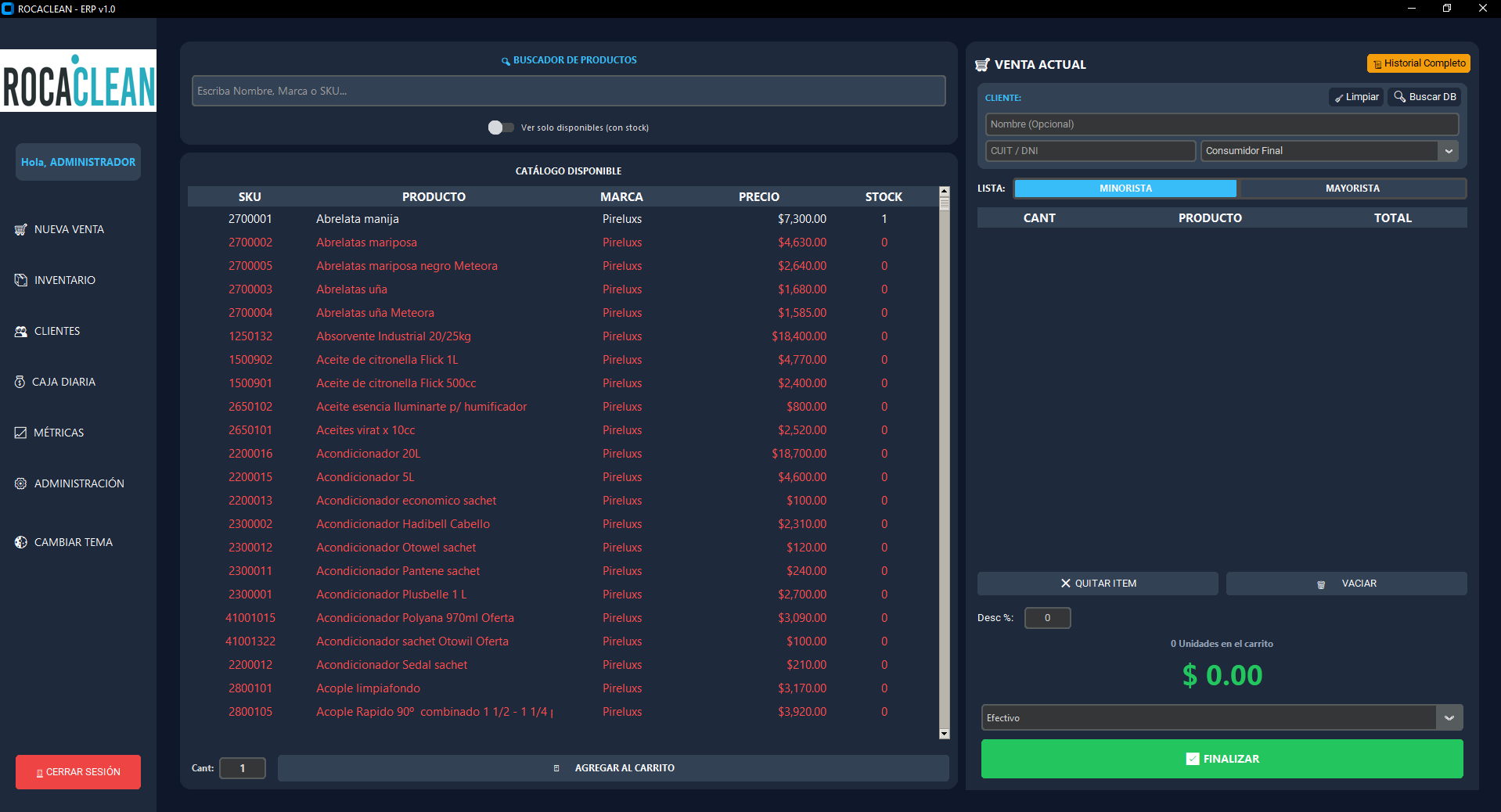Image resolution: width=1501 pixels, height=812 pixels.
Task: Click the Caja Diaria money bag icon
Action: [20, 382]
